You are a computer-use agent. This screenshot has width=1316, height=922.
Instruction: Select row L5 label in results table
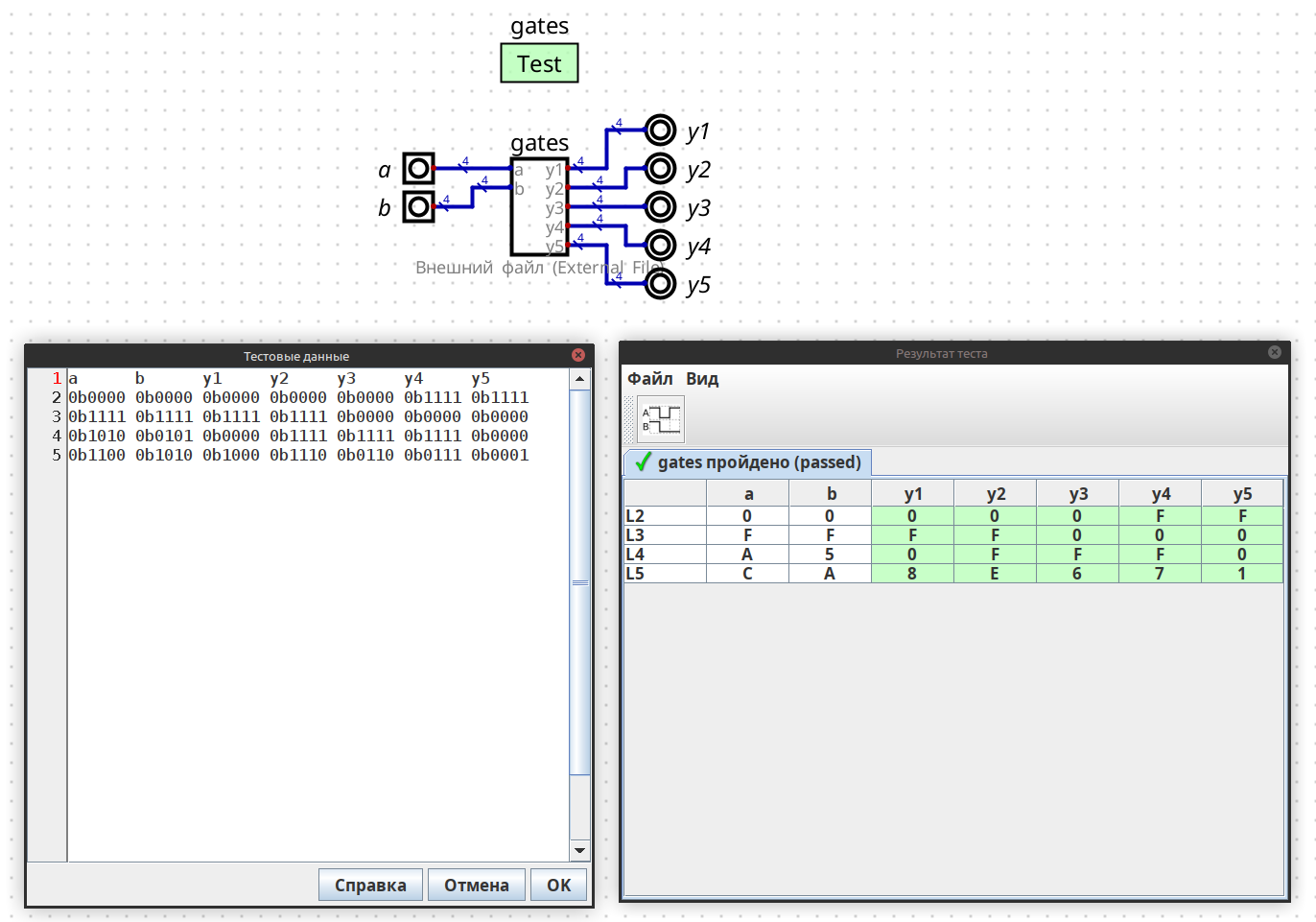pos(666,574)
